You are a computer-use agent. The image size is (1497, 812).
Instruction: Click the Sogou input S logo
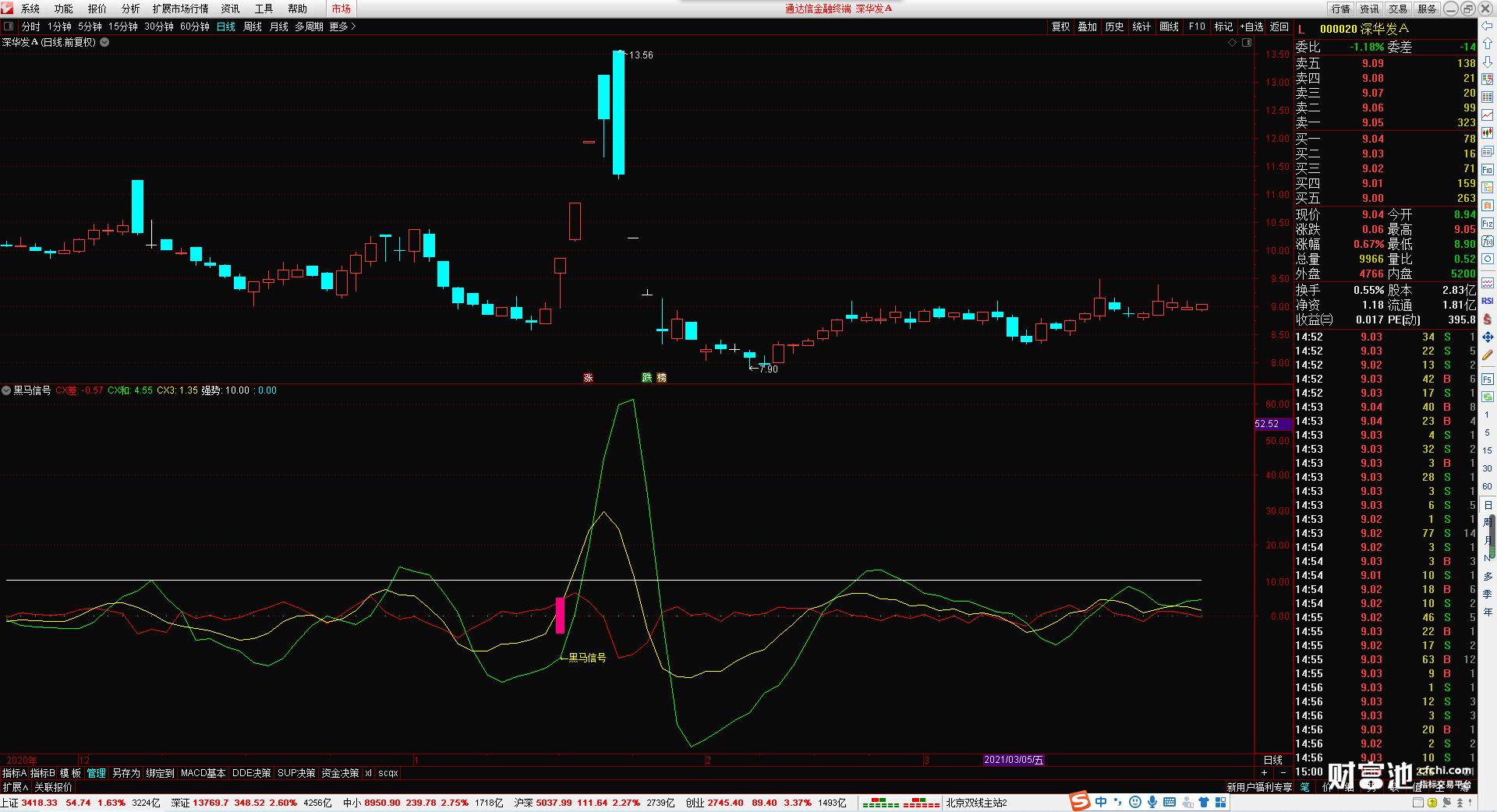click(x=1080, y=801)
